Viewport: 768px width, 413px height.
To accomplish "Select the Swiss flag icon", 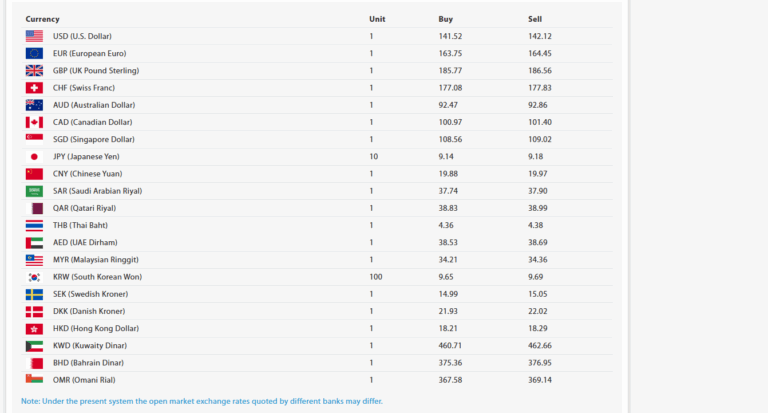I will (x=34, y=88).
